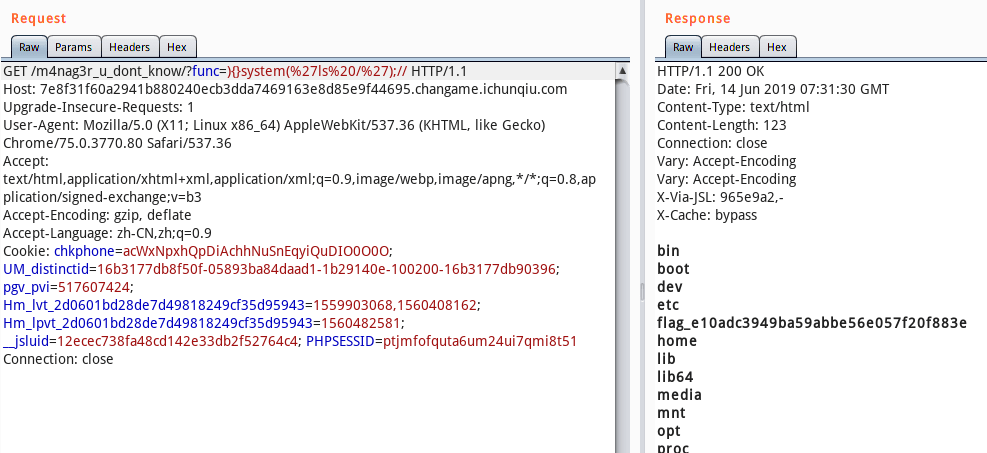The height and width of the screenshot is (453, 987).
Task: Click the opt directory entry
Action: click(x=669, y=432)
